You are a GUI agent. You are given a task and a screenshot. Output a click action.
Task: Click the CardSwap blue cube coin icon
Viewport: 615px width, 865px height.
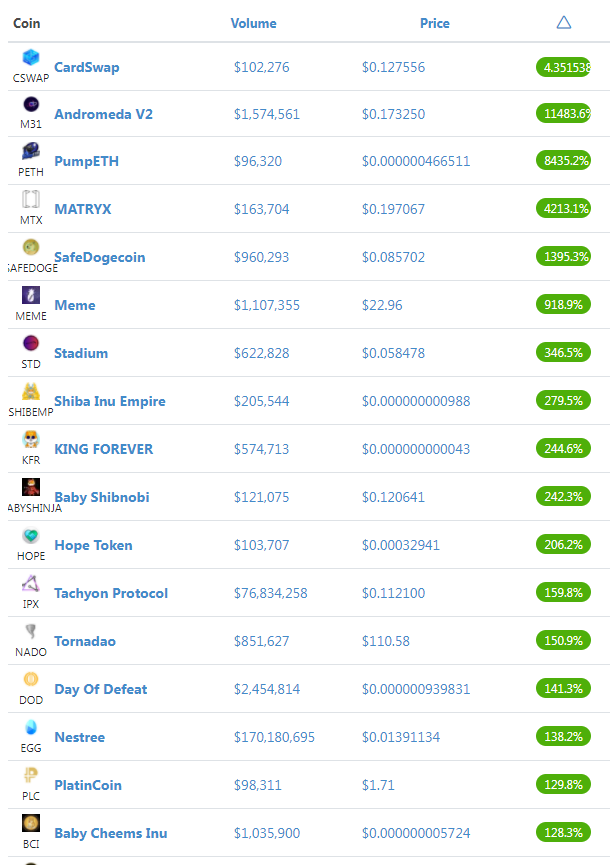pos(31,57)
